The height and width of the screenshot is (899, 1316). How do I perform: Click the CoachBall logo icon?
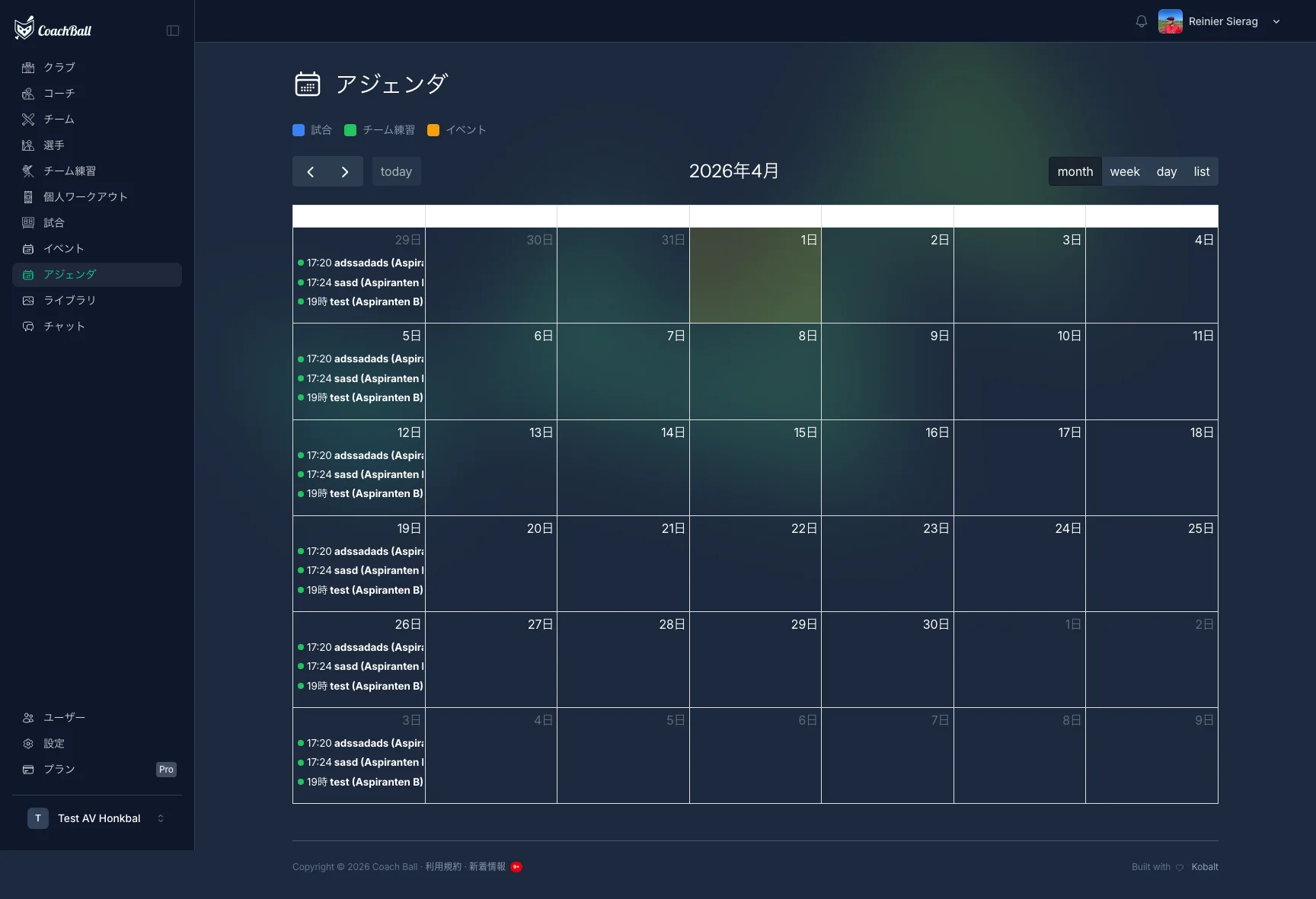24,28
